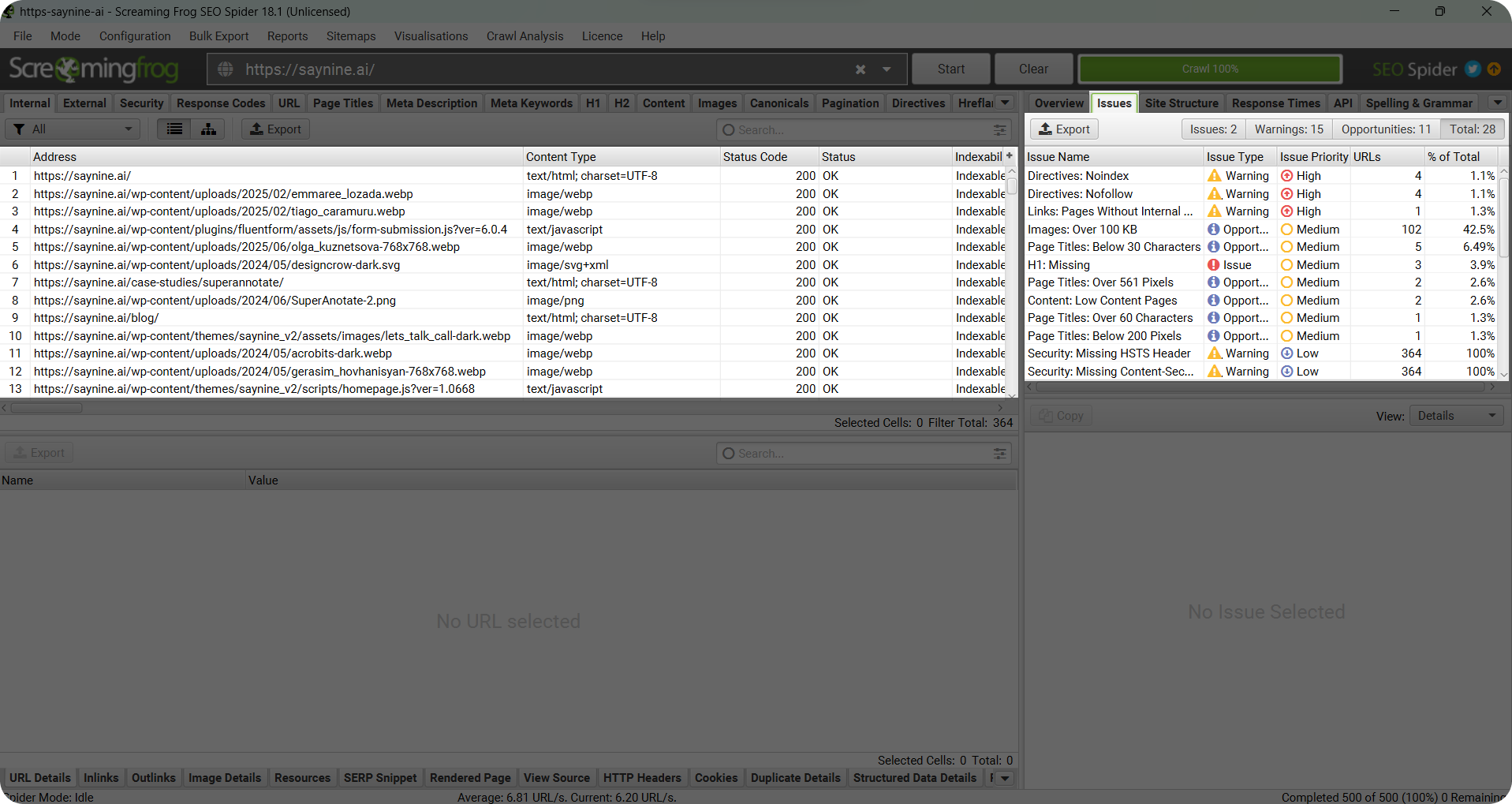Click the main table horizontal scrollbar
Screen dimensions: 1512x804
[x=47, y=408]
